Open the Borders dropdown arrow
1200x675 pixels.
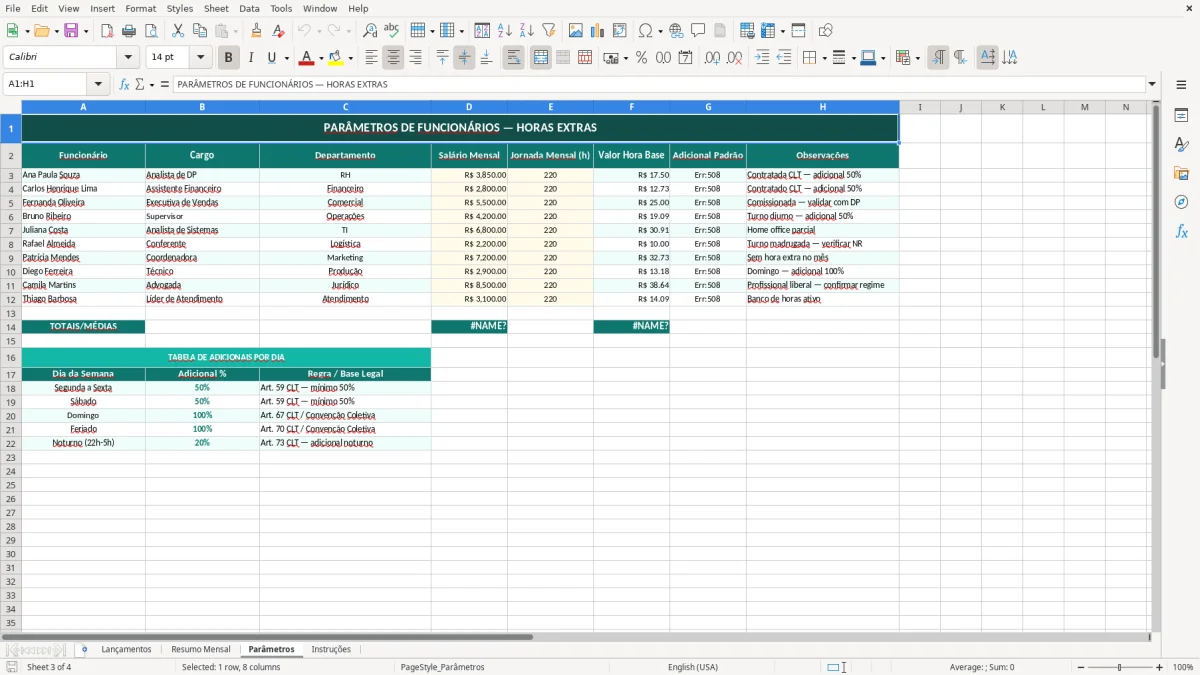[x=824, y=58]
